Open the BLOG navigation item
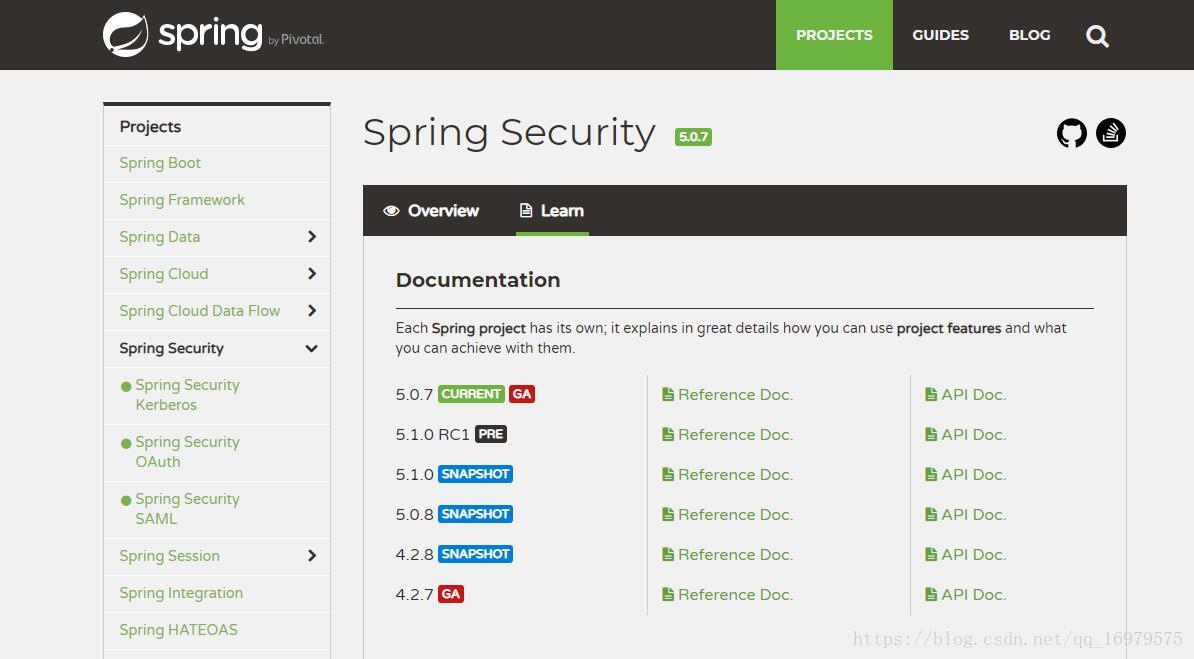1194x659 pixels. [x=1030, y=35]
